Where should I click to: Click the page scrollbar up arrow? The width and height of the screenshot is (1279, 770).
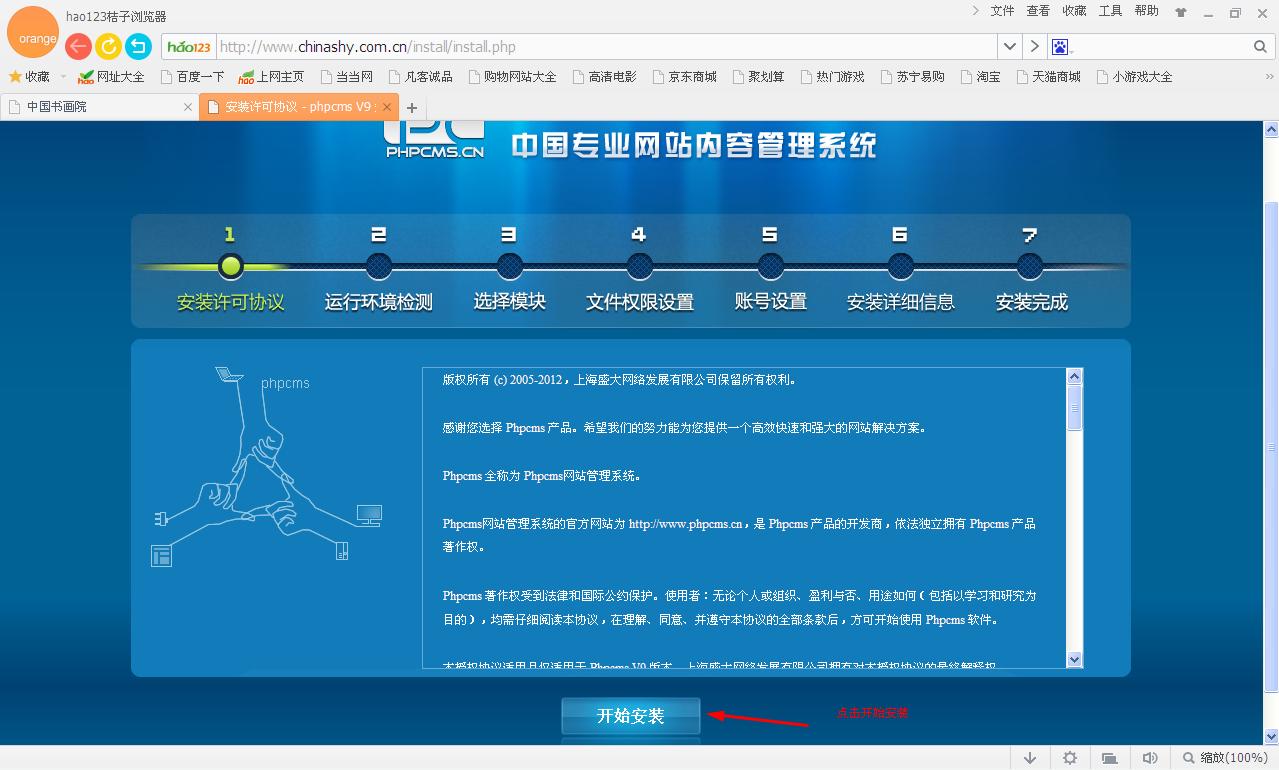(x=1272, y=130)
